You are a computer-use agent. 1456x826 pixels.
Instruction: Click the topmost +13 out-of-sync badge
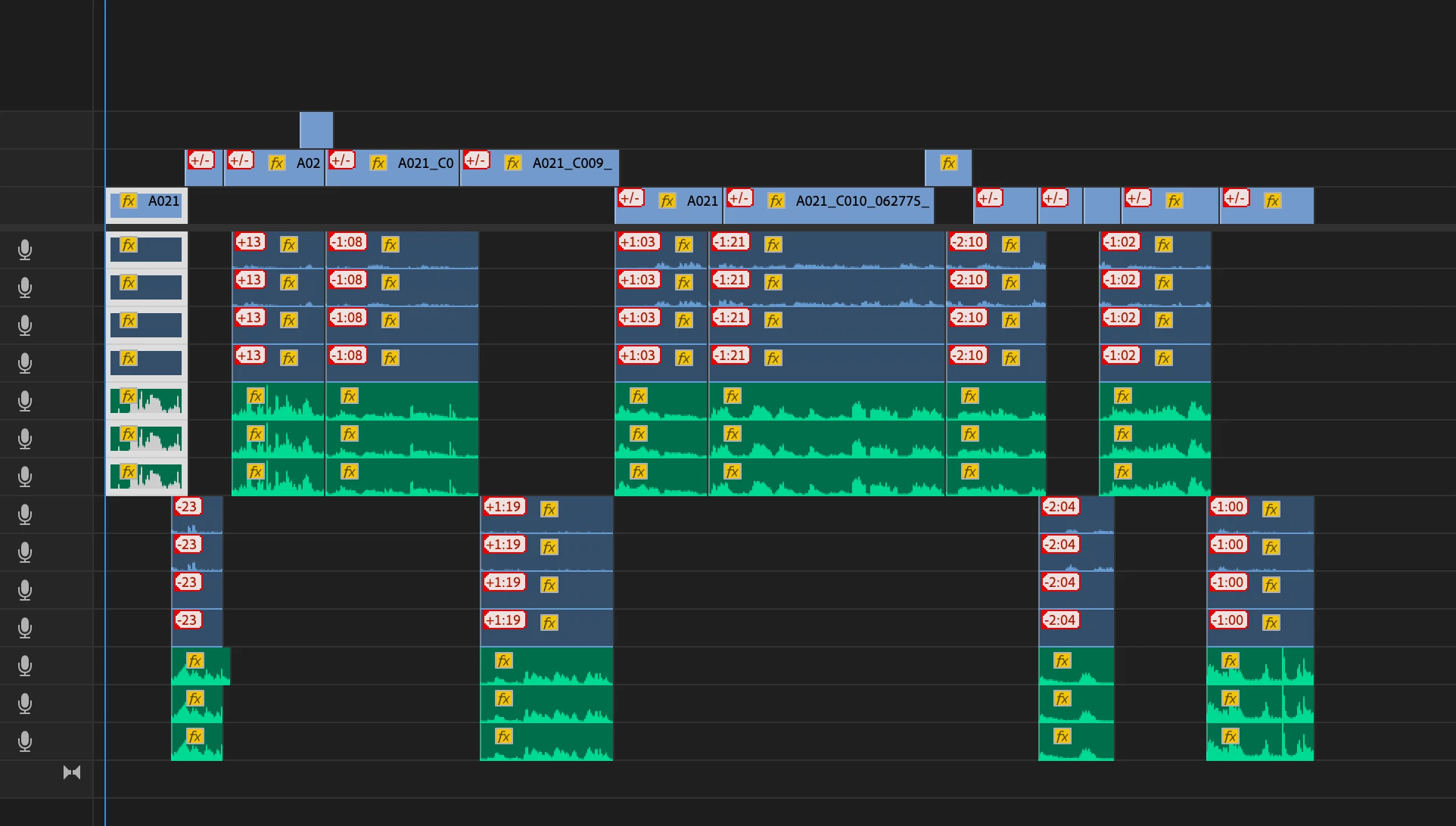pyautogui.click(x=250, y=242)
